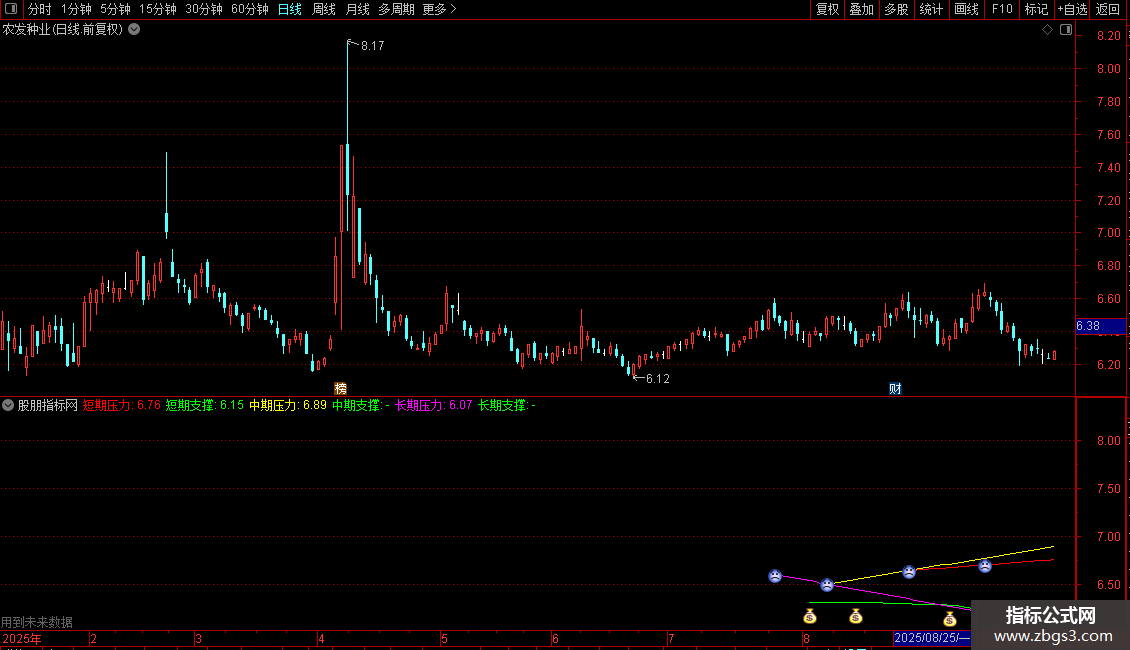Click the 股朋指标网 indicator name
1130x650 pixels.
point(48,405)
